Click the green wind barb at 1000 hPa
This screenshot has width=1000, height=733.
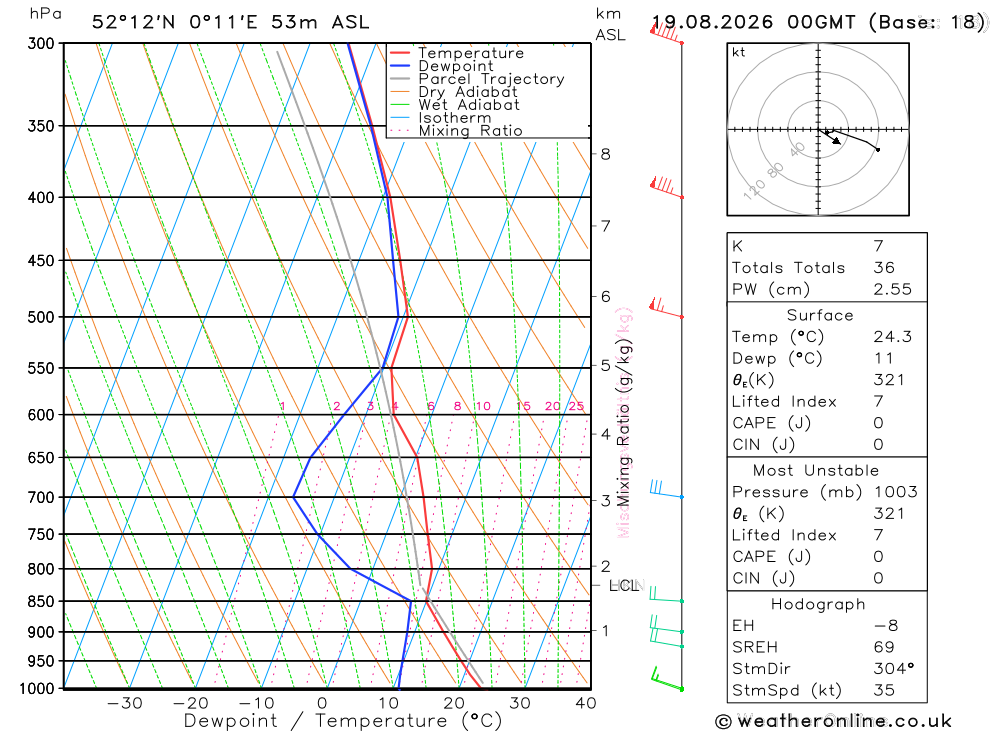666,679
